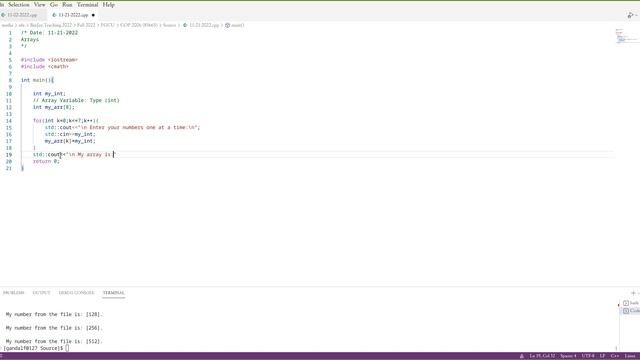Click terminal output line showing [552]
Screen dimensions: 640x360
coord(54,341)
